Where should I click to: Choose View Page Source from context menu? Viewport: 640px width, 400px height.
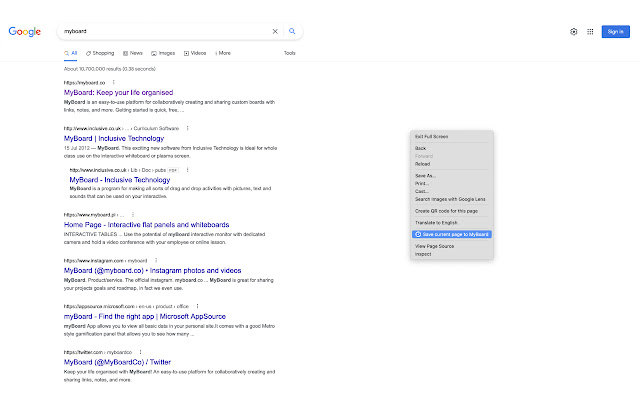(x=435, y=245)
